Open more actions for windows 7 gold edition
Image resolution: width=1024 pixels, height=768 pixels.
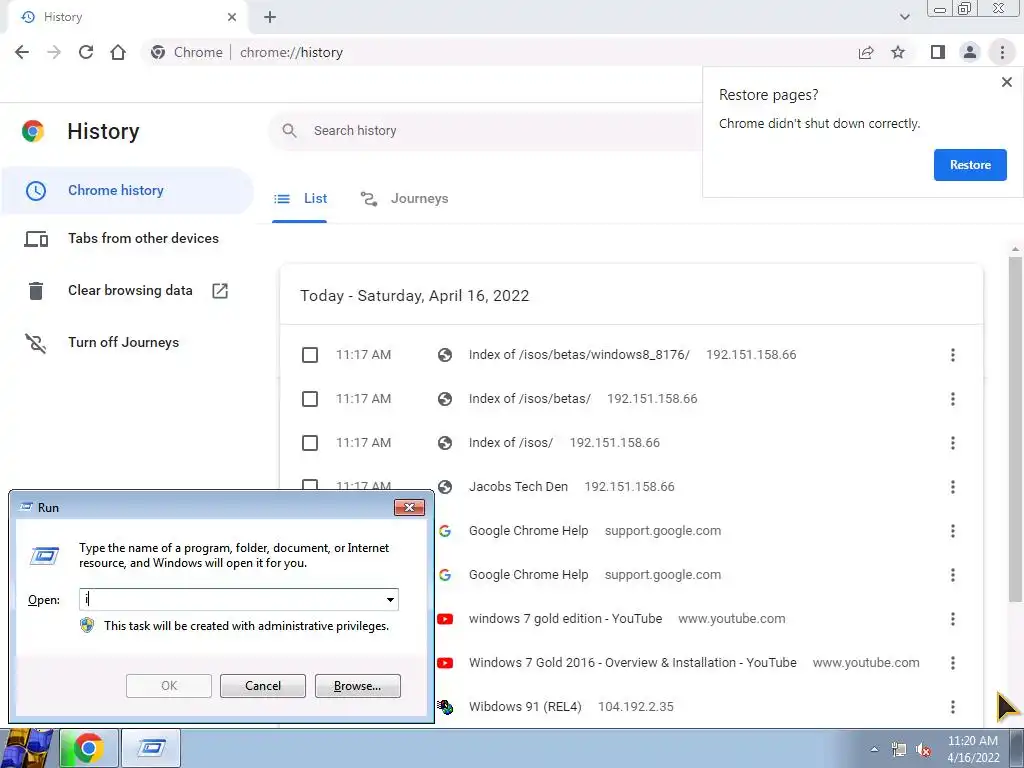[x=952, y=618]
